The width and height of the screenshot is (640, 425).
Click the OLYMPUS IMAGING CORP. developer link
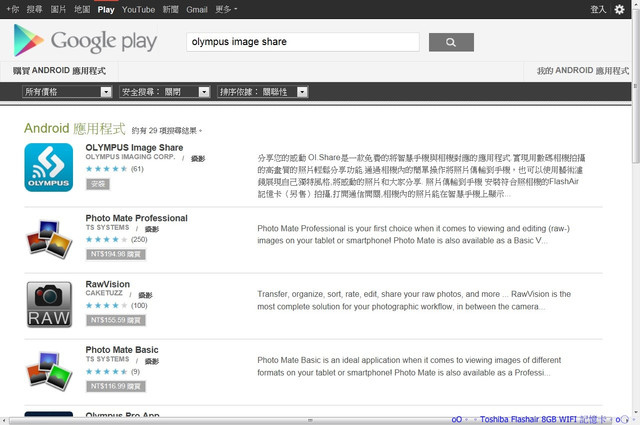(130, 157)
